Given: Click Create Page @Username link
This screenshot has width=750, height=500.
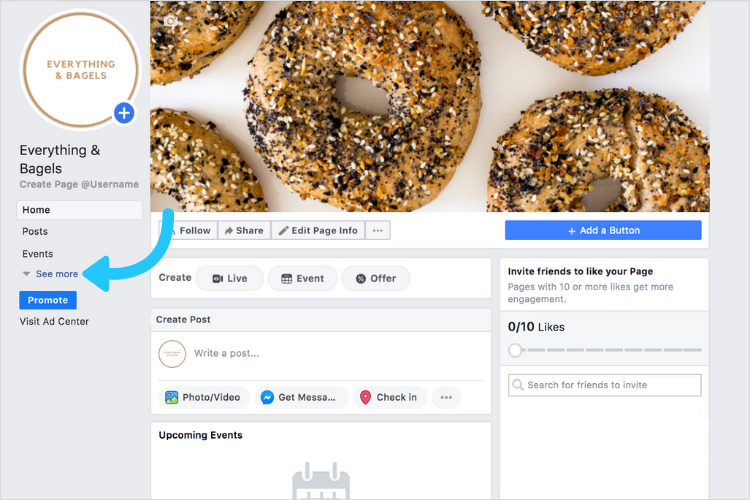Looking at the screenshot, I should 79,184.
